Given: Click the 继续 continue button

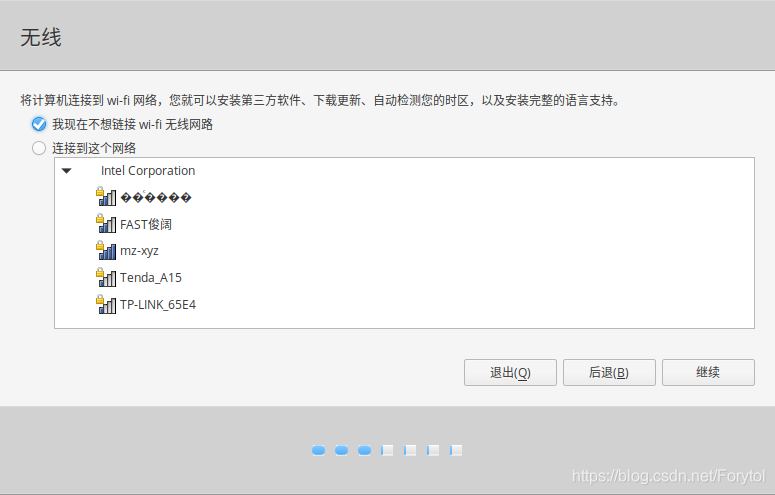Looking at the screenshot, I should pos(708,372).
